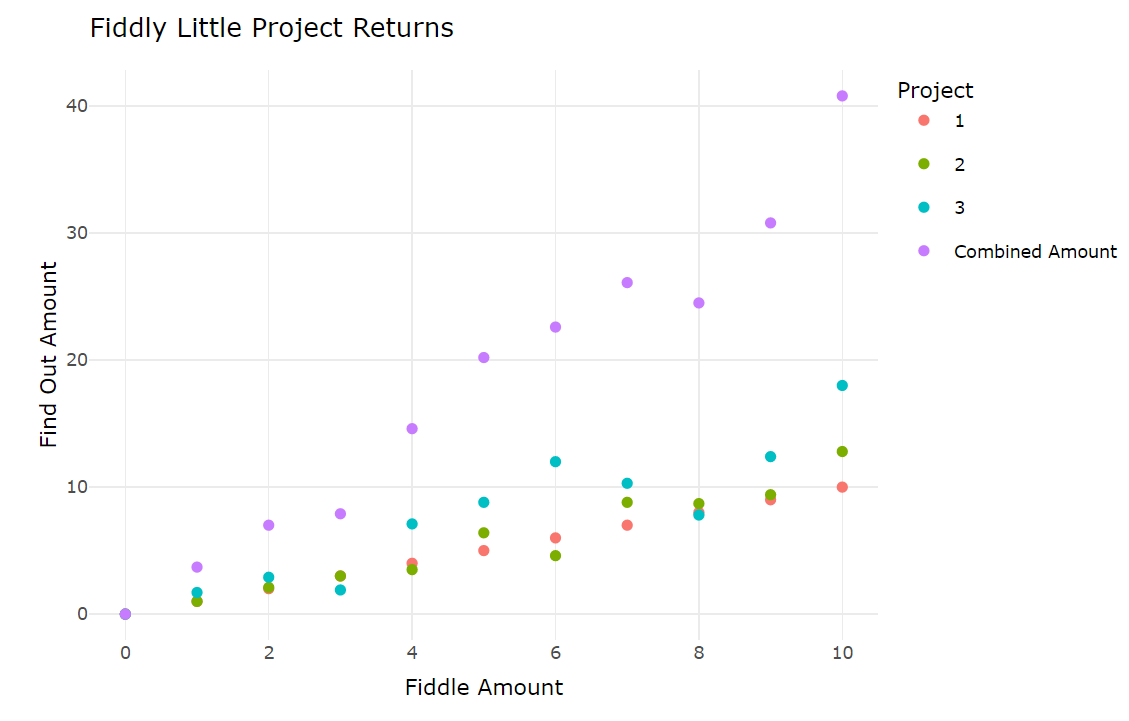Click the Project legend title
The width and height of the screenshot is (1129, 721).
click(x=935, y=91)
